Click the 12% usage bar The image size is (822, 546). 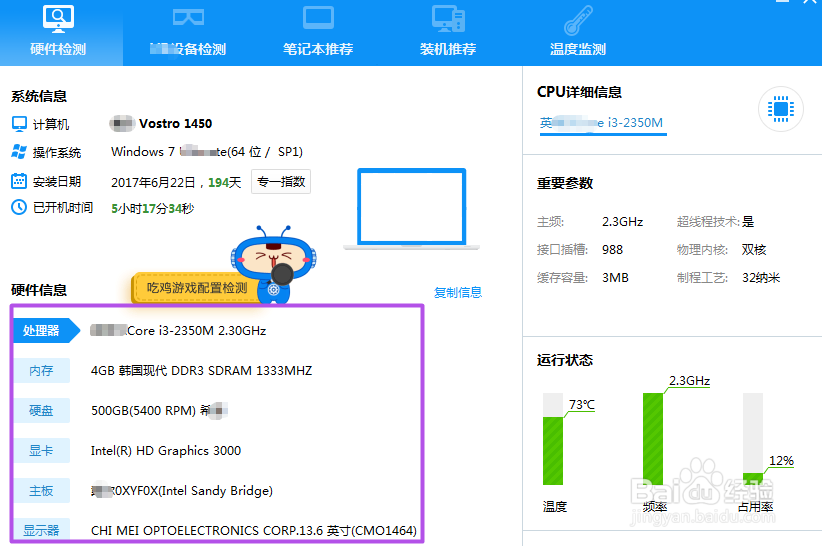[753, 439]
